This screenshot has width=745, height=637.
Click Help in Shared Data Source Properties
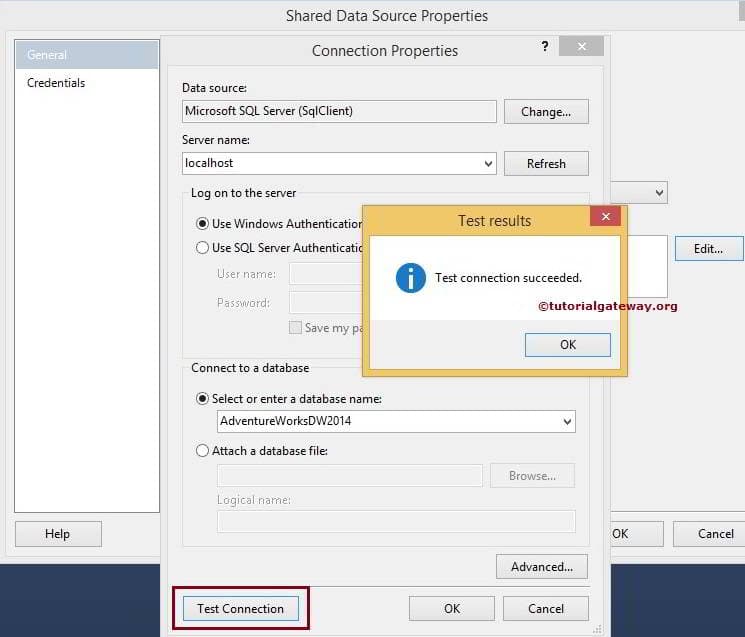(58, 534)
